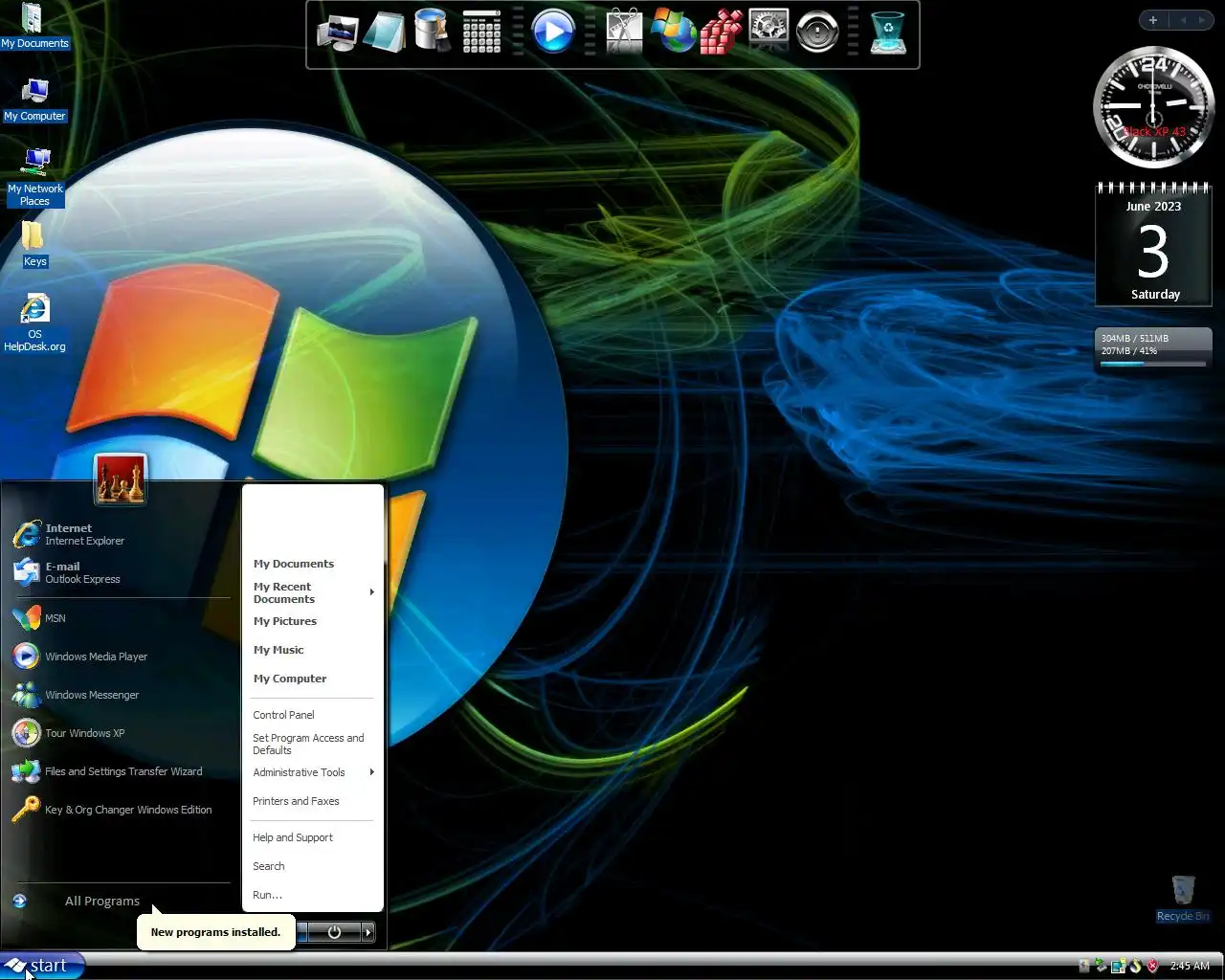Screen dimensions: 1225x980
Task: Open the gear settings icon in the dock
Action: click(768, 32)
